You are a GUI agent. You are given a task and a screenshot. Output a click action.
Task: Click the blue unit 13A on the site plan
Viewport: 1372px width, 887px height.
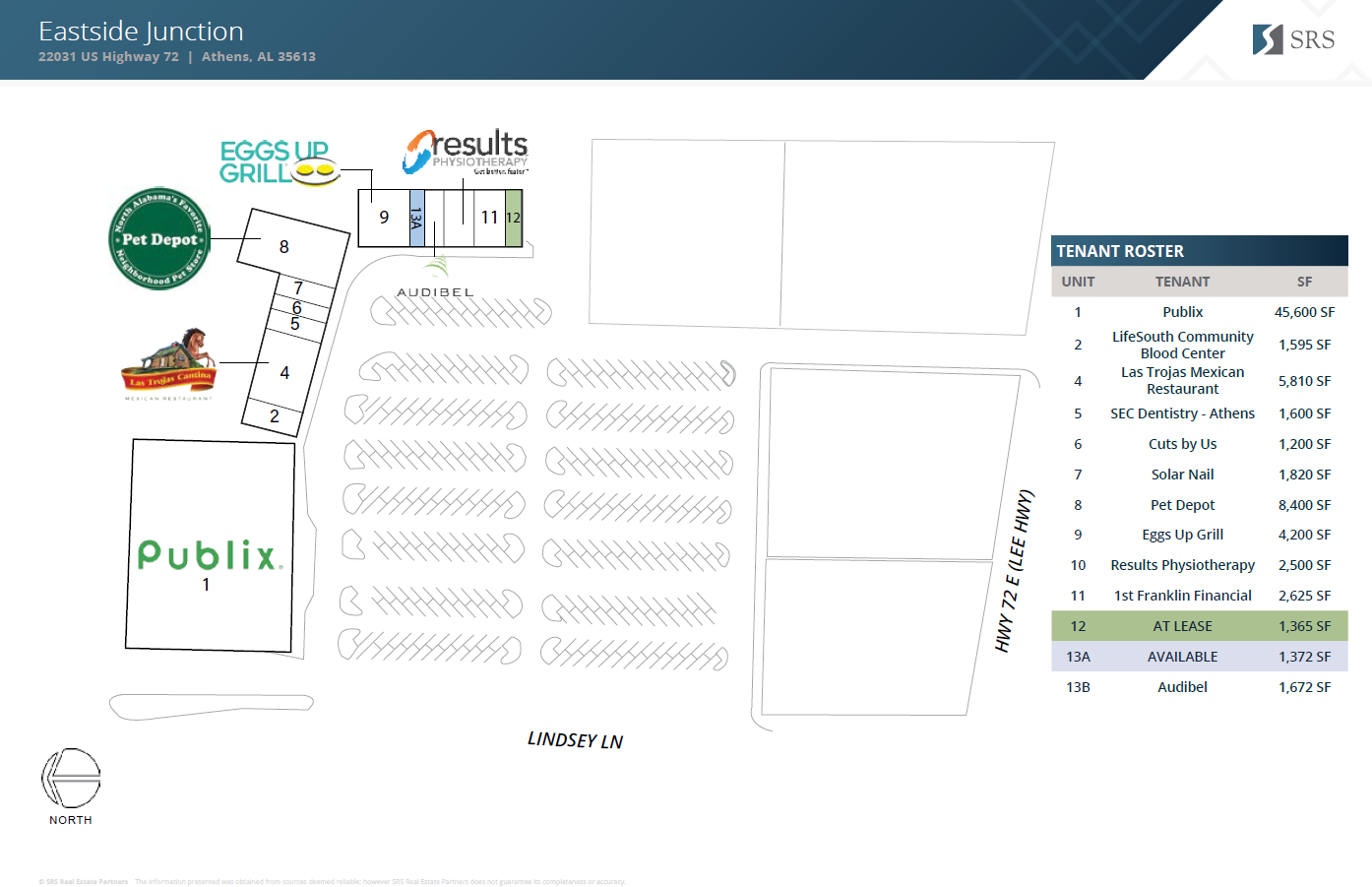417,218
